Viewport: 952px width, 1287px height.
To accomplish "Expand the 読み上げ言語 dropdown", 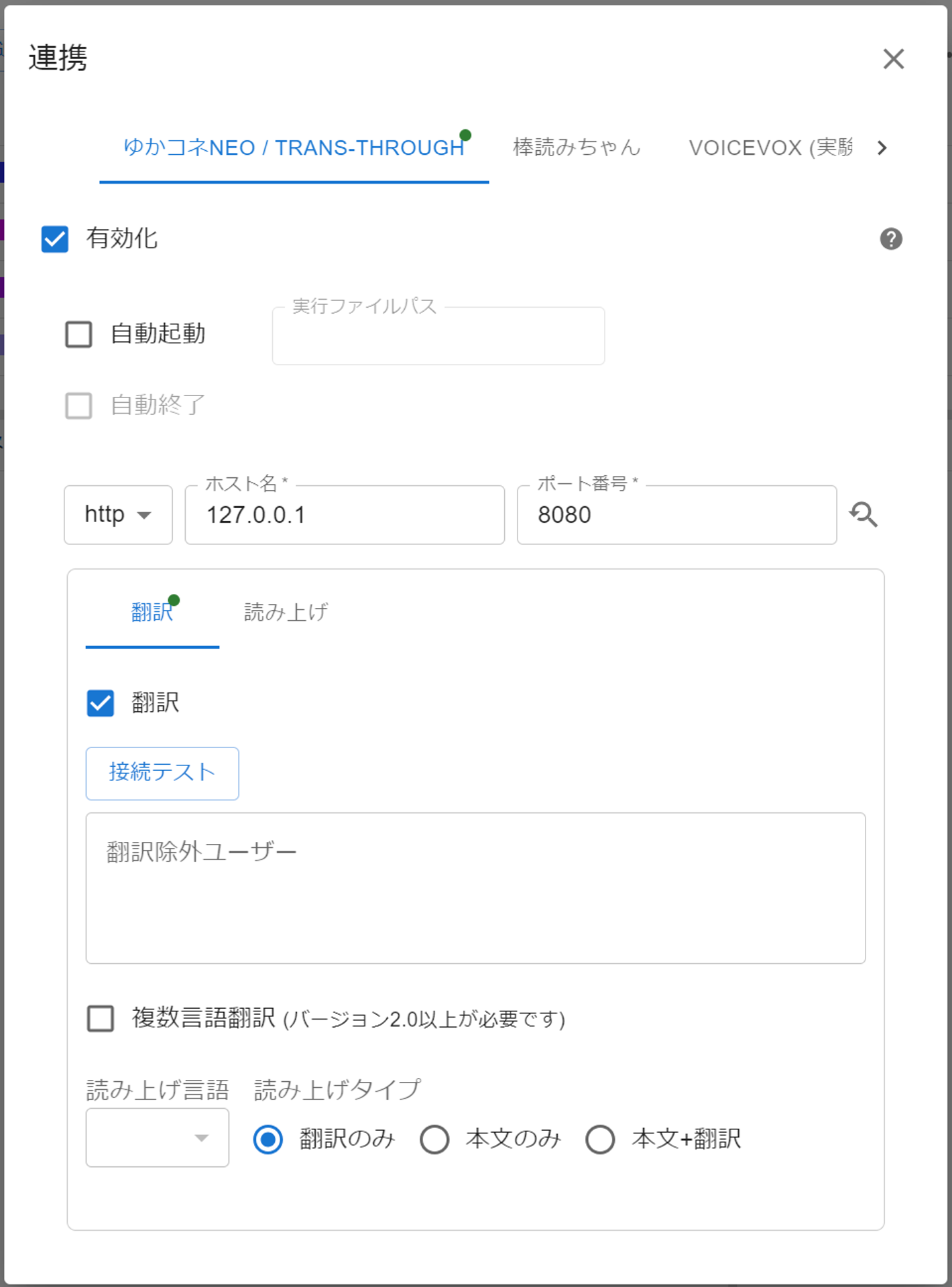I will 158,1138.
